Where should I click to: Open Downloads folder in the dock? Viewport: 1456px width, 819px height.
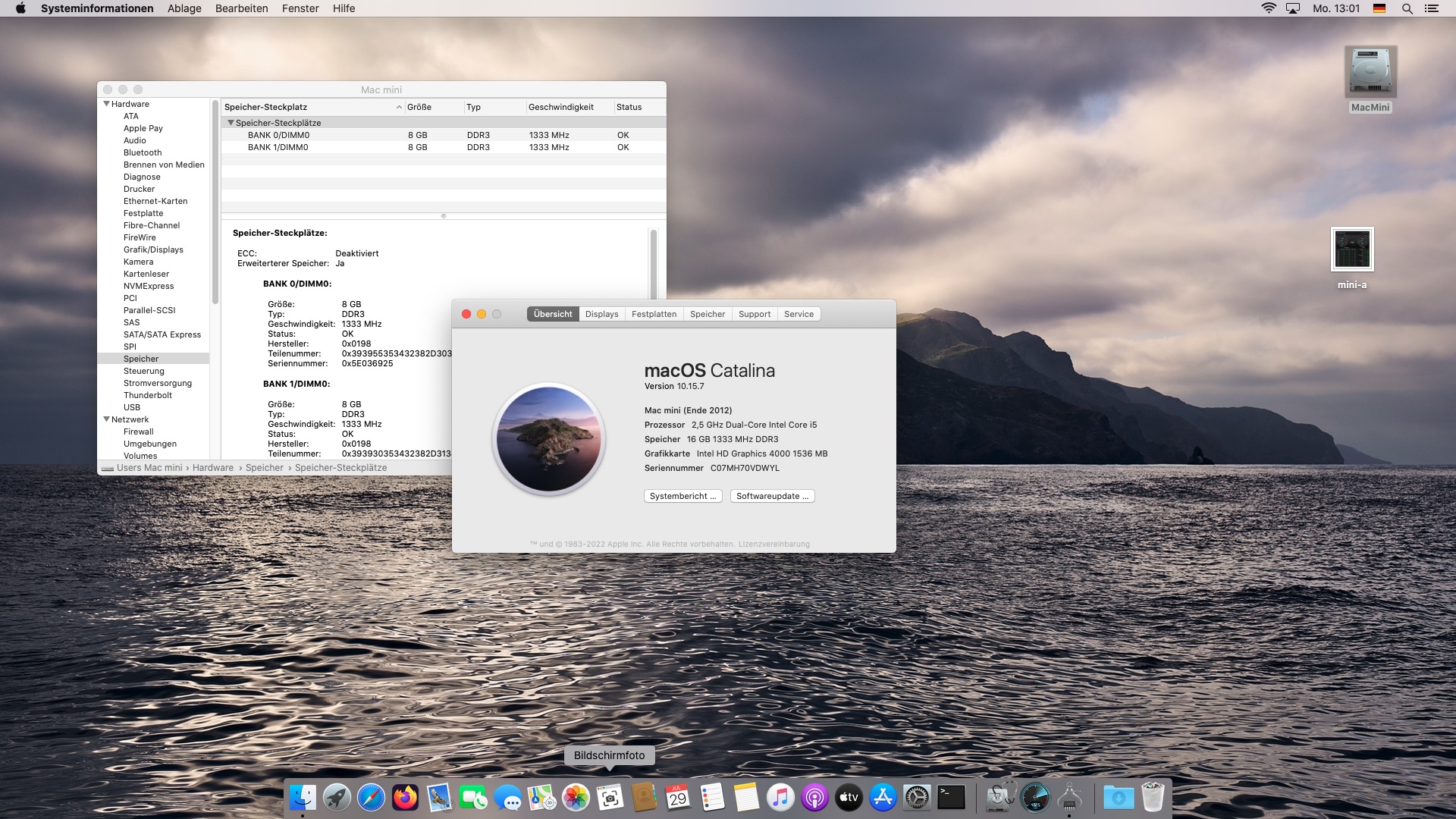tap(1119, 797)
